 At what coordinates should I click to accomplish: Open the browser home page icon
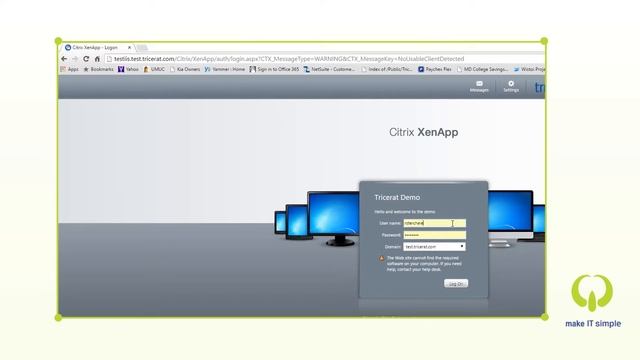coord(97,59)
